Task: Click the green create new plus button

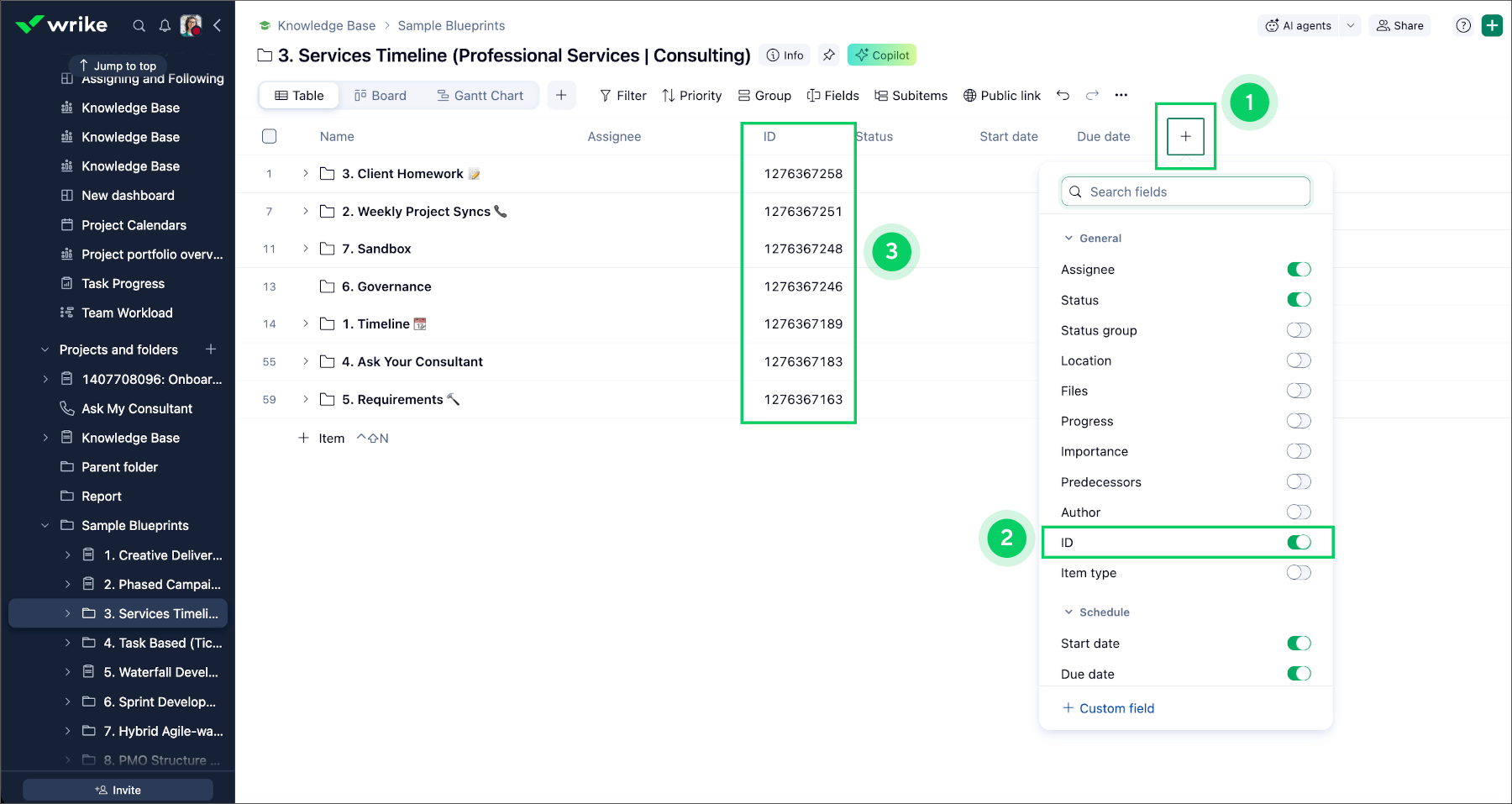Action: [x=1493, y=25]
